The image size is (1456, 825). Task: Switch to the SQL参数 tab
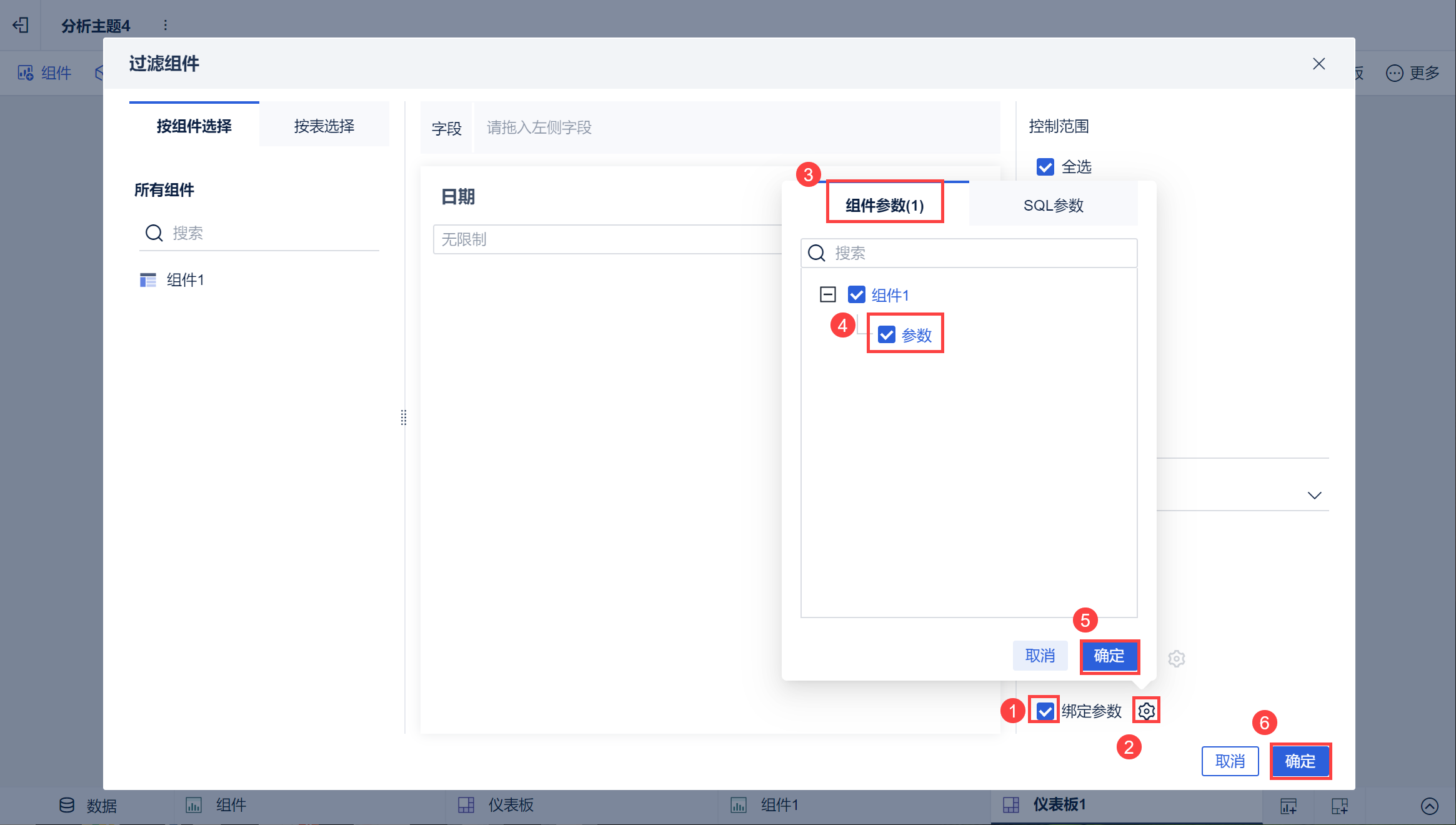coord(1053,205)
